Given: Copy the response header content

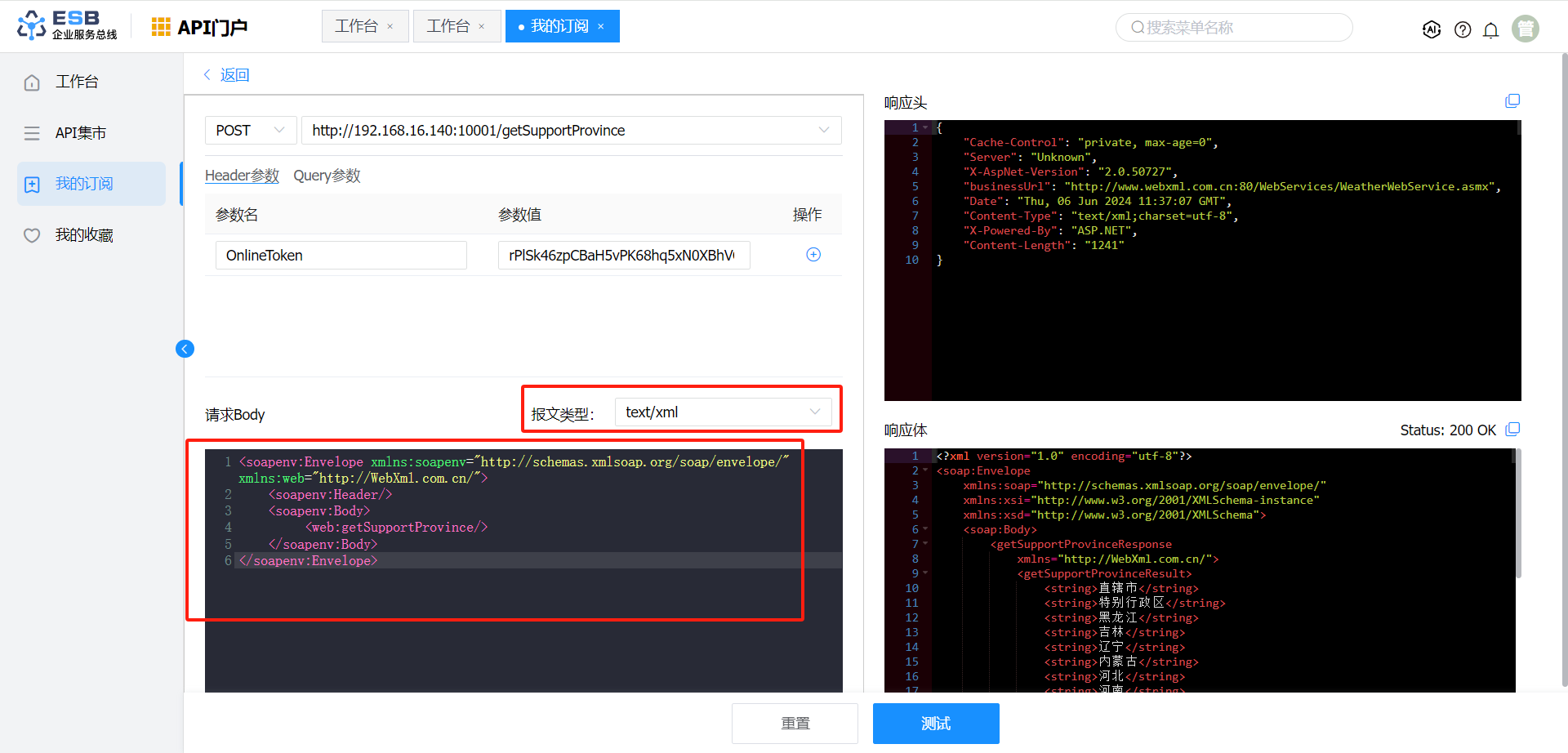Looking at the screenshot, I should (1512, 101).
